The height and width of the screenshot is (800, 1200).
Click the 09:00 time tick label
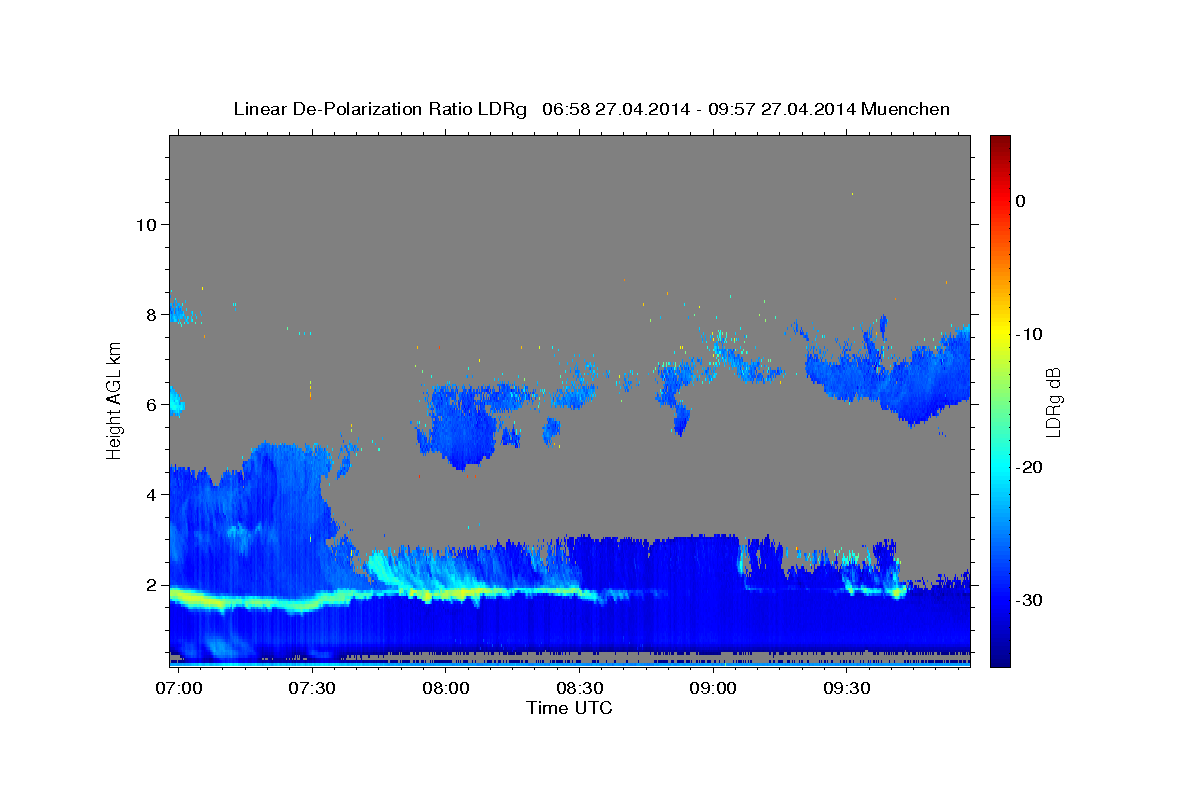[x=712, y=689]
